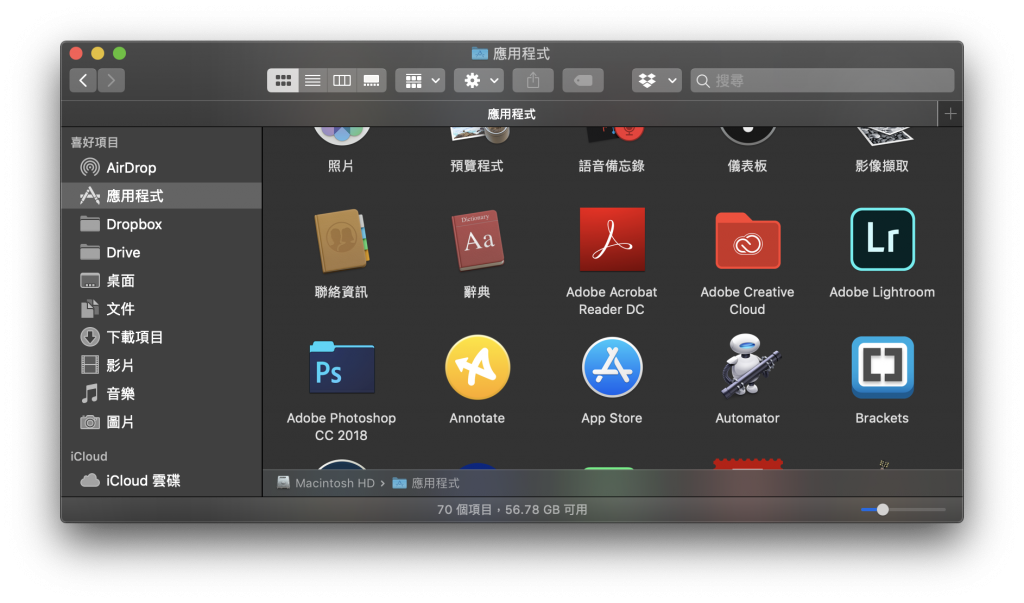
Task: Click the 影像擷取 app label
Action: pos(882,166)
